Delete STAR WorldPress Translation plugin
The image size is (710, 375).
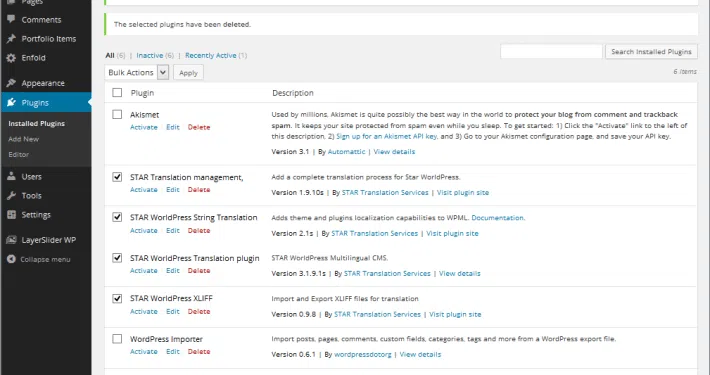pyautogui.click(x=199, y=270)
